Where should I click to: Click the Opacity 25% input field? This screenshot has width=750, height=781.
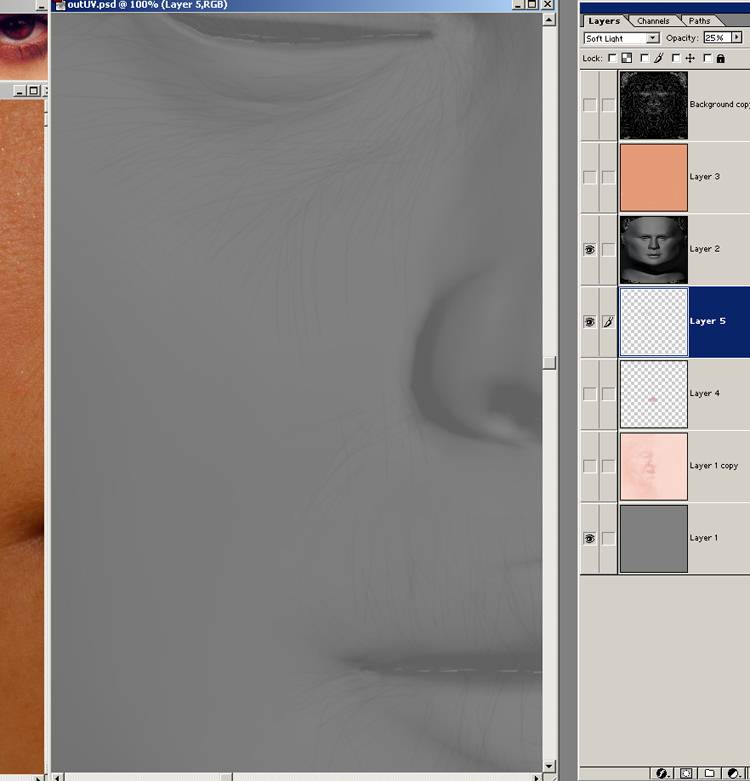(717, 38)
